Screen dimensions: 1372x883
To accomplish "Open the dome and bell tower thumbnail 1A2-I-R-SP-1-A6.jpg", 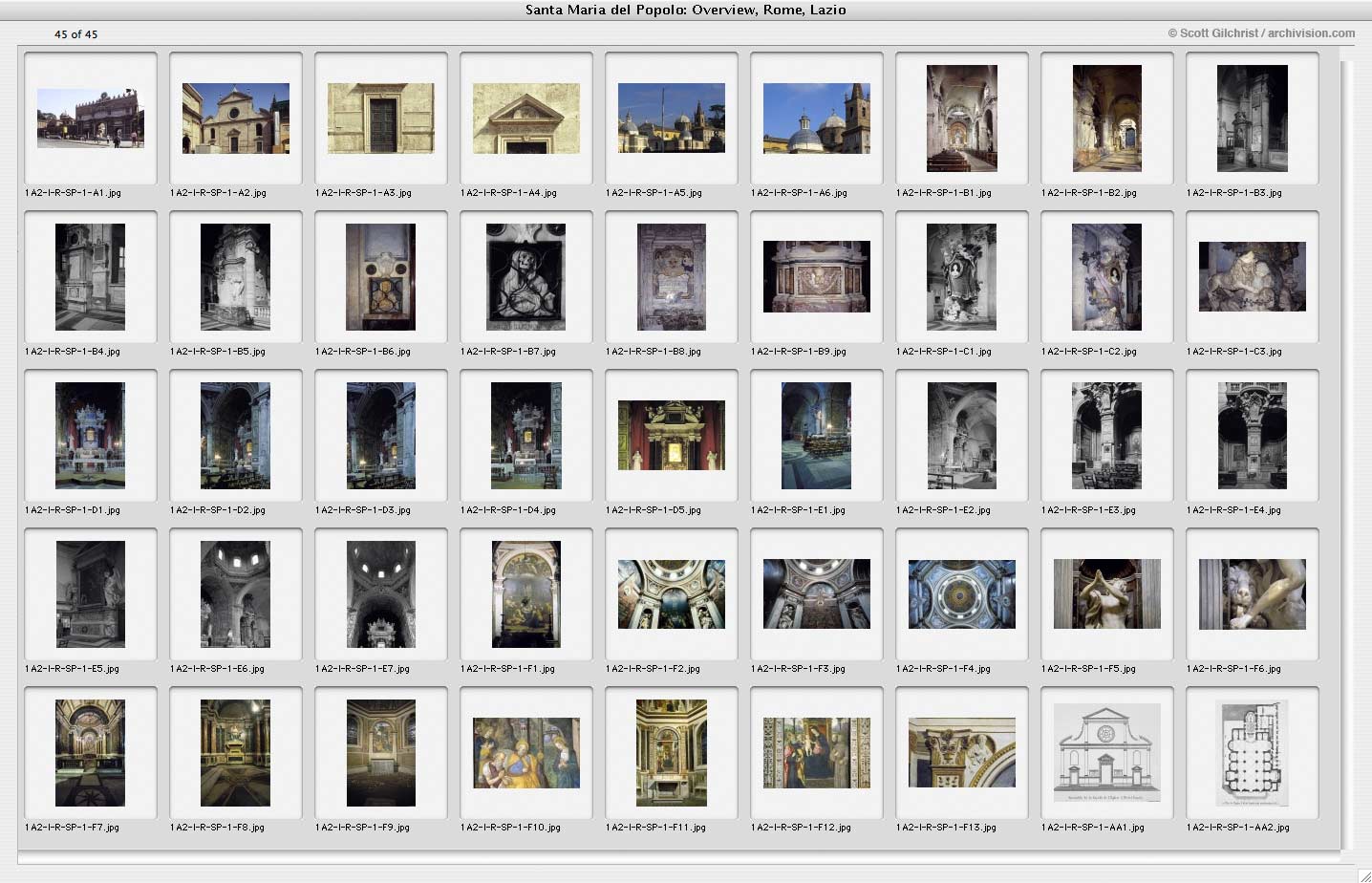I will coord(817,118).
